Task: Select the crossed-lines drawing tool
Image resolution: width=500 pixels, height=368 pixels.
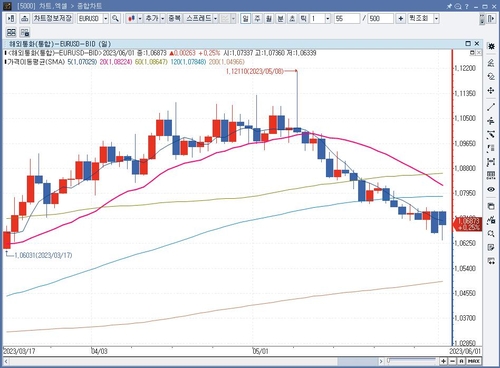Action: (x=491, y=121)
